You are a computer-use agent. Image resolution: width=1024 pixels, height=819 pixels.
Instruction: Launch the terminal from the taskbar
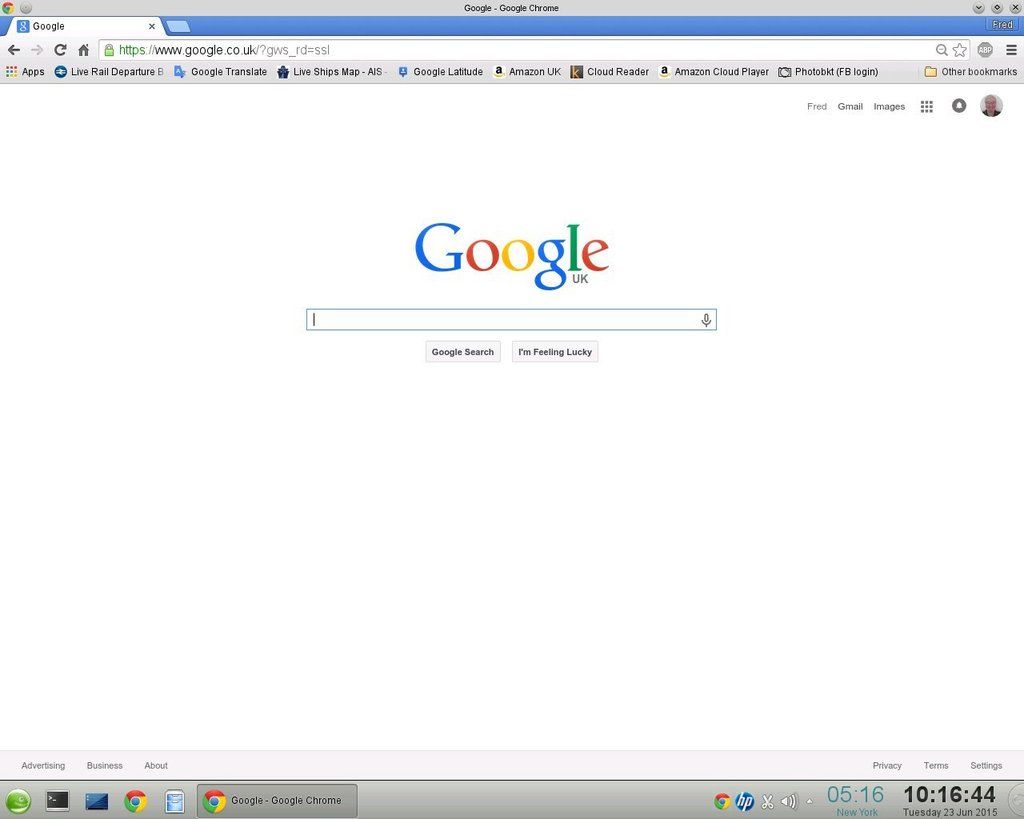[57, 801]
